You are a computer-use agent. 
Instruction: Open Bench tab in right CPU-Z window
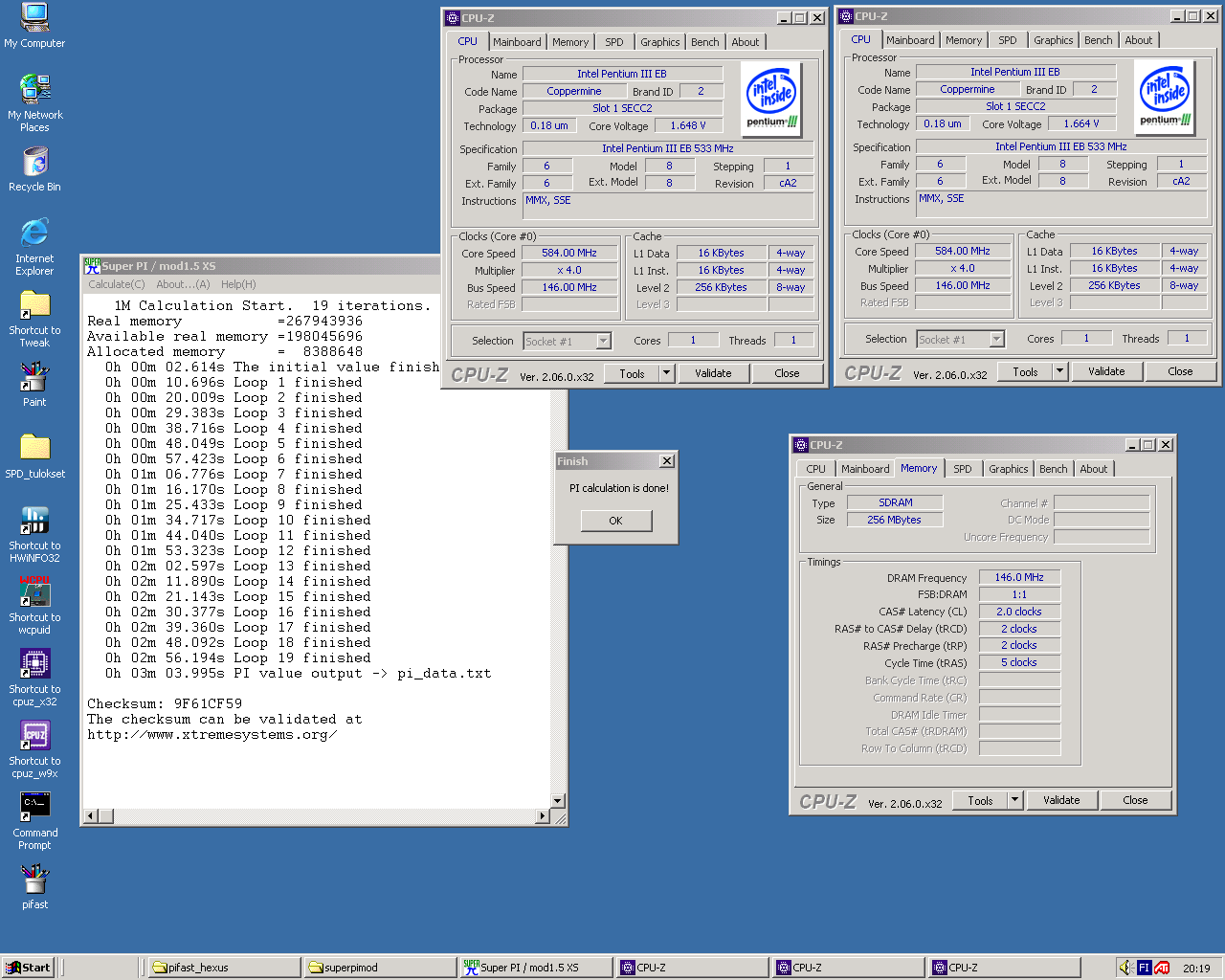[x=1099, y=40]
